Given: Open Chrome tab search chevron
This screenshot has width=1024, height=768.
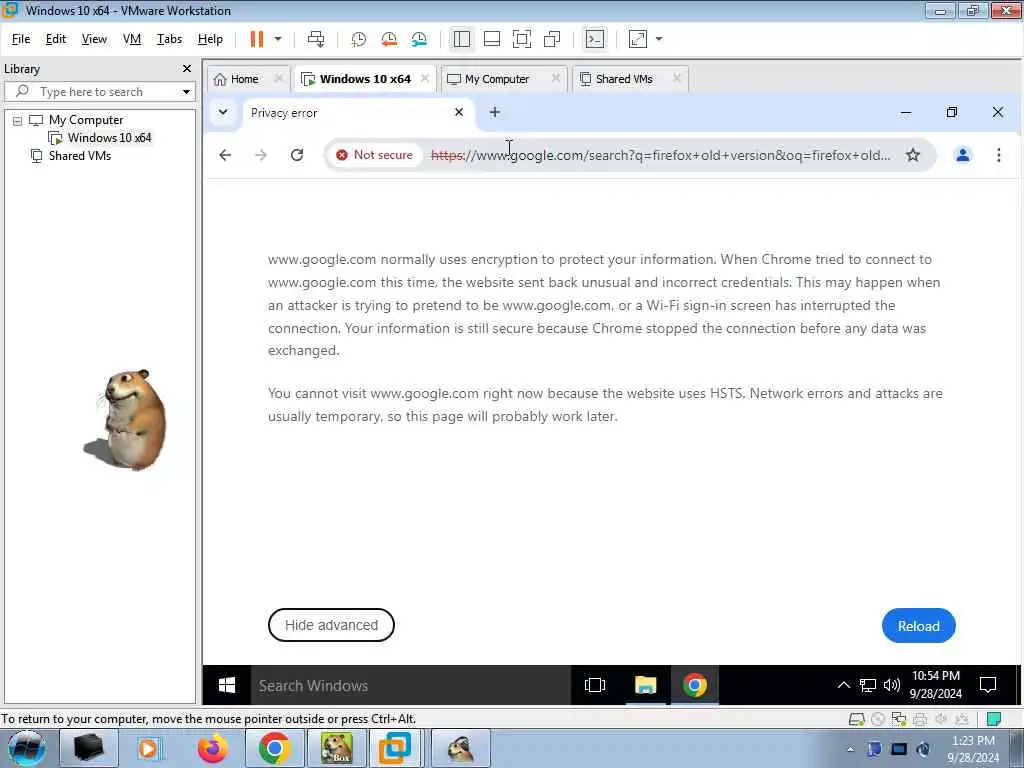Looking at the screenshot, I should [223, 112].
